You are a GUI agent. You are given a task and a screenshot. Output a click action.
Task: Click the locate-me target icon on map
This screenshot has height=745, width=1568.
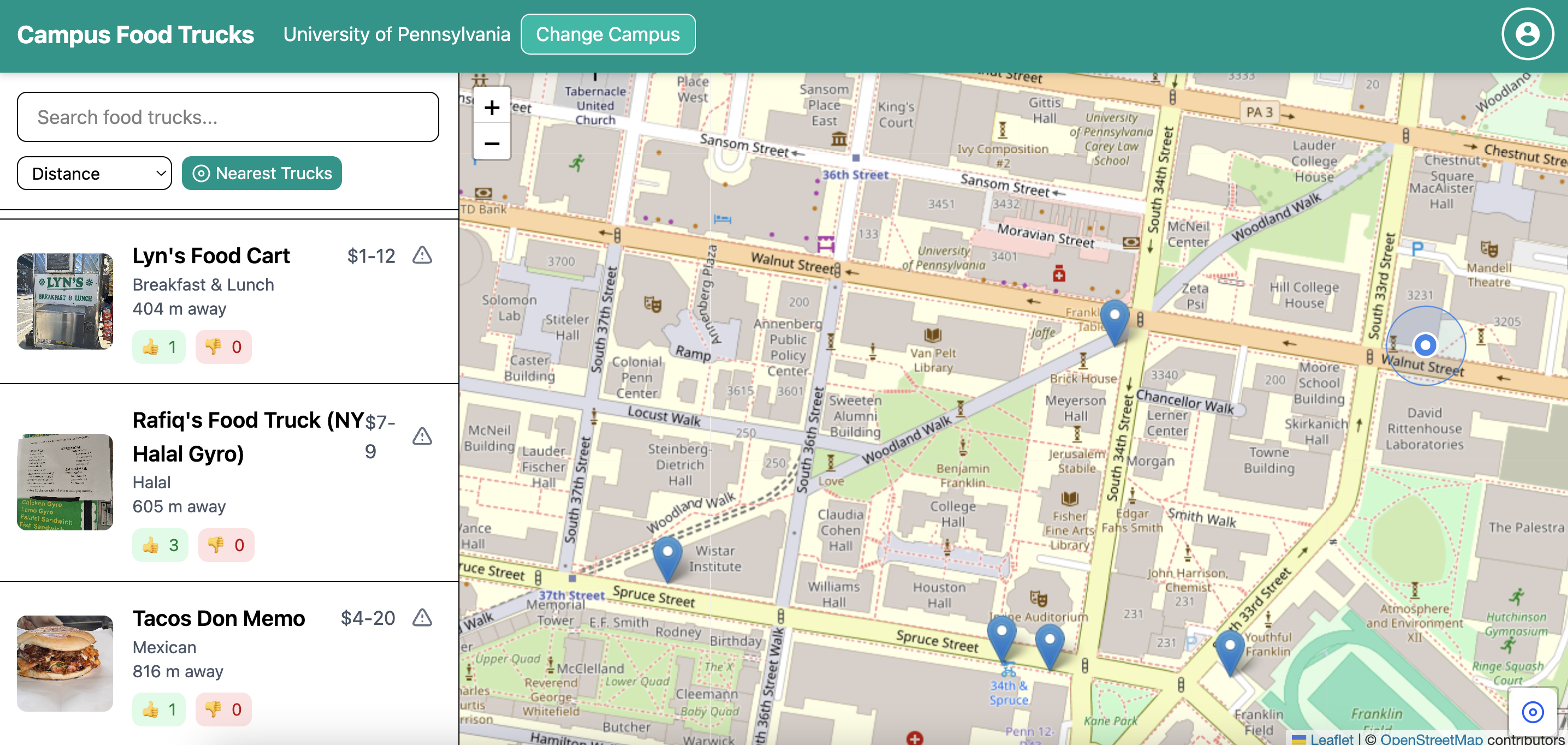[1532, 712]
